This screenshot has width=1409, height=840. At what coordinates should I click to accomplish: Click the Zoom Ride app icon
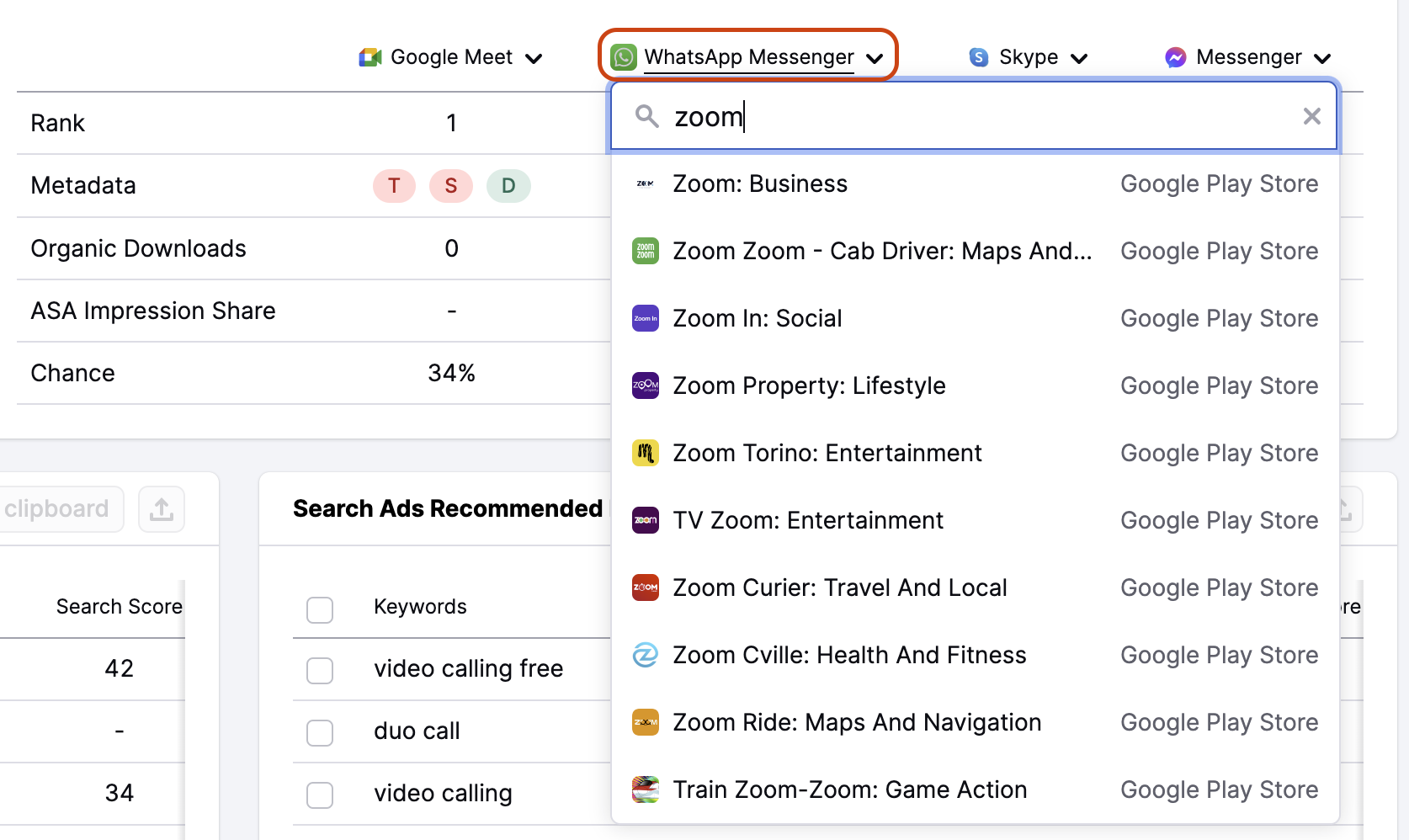[x=645, y=722]
